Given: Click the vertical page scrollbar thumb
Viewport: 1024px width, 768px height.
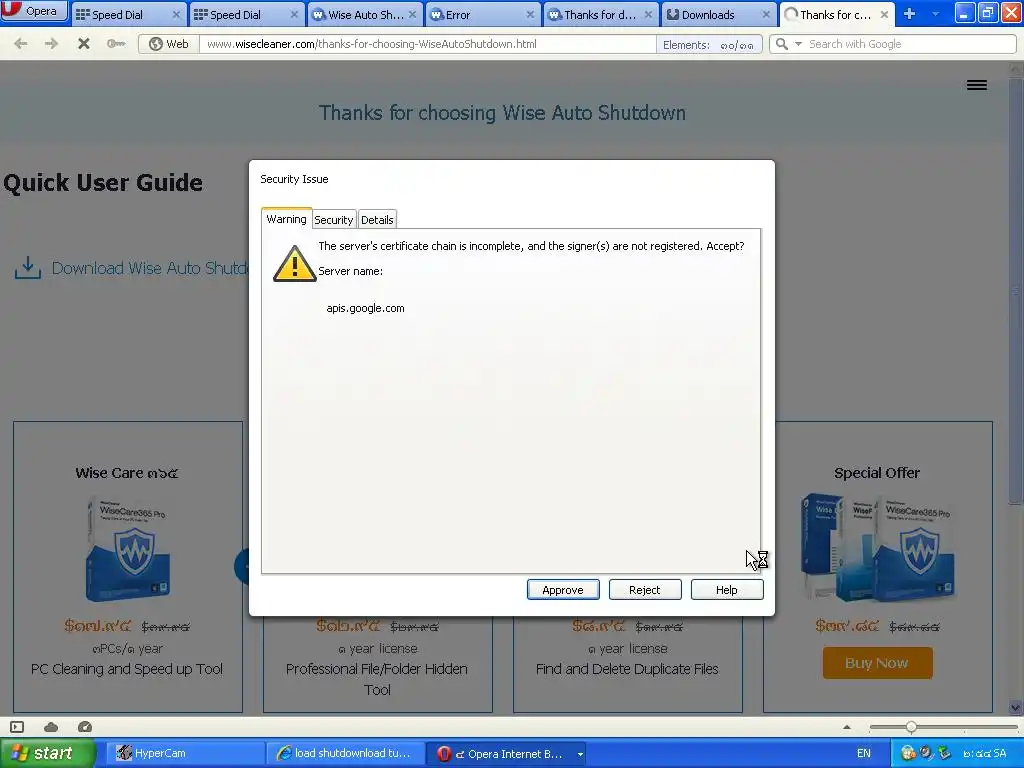Looking at the screenshot, I should (x=1016, y=291).
